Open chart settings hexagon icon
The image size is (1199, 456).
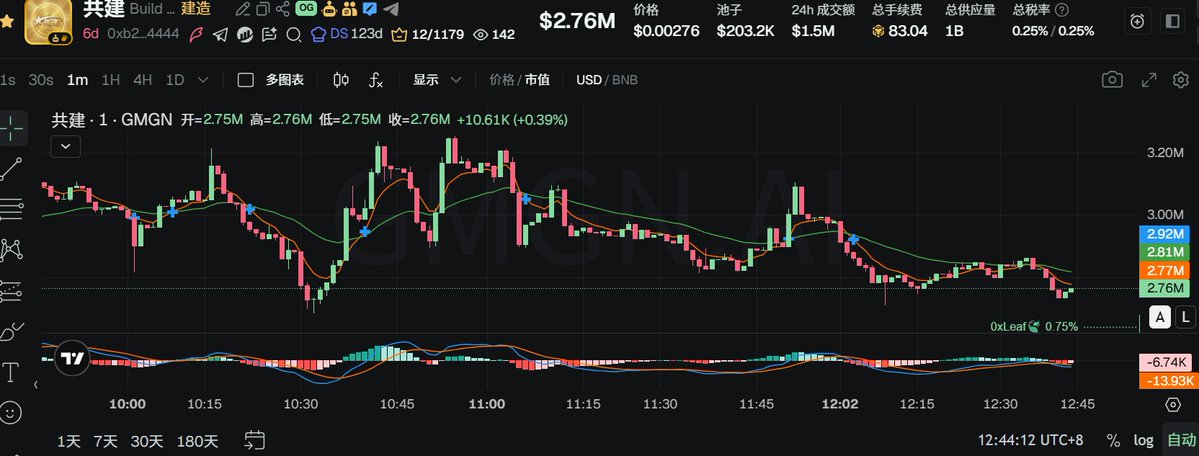1181,80
